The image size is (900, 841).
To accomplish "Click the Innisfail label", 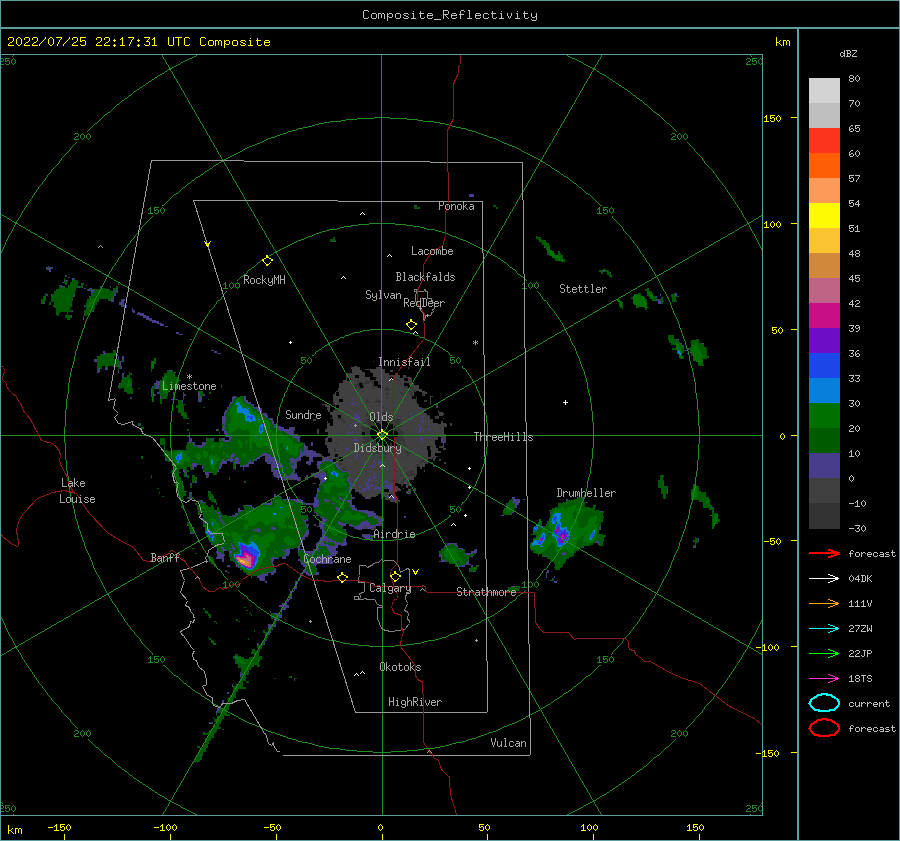I will (404, 362).
